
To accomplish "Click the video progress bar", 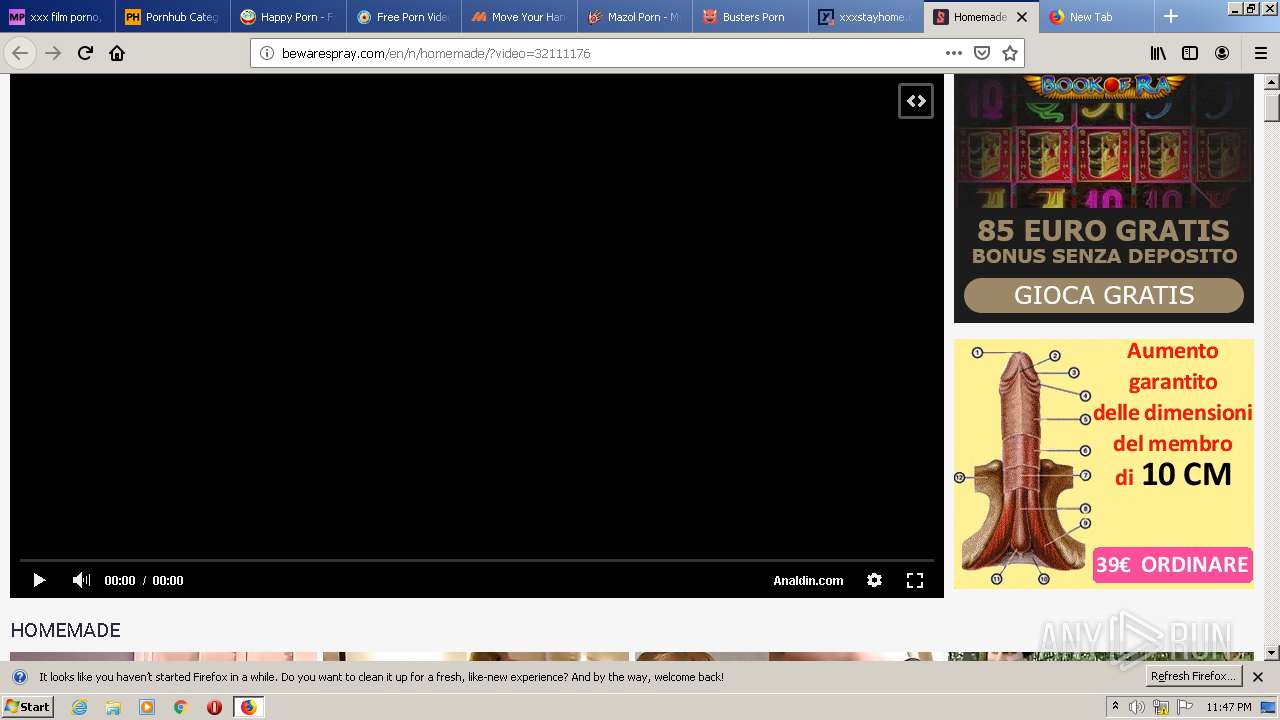I will click(477, 560).
